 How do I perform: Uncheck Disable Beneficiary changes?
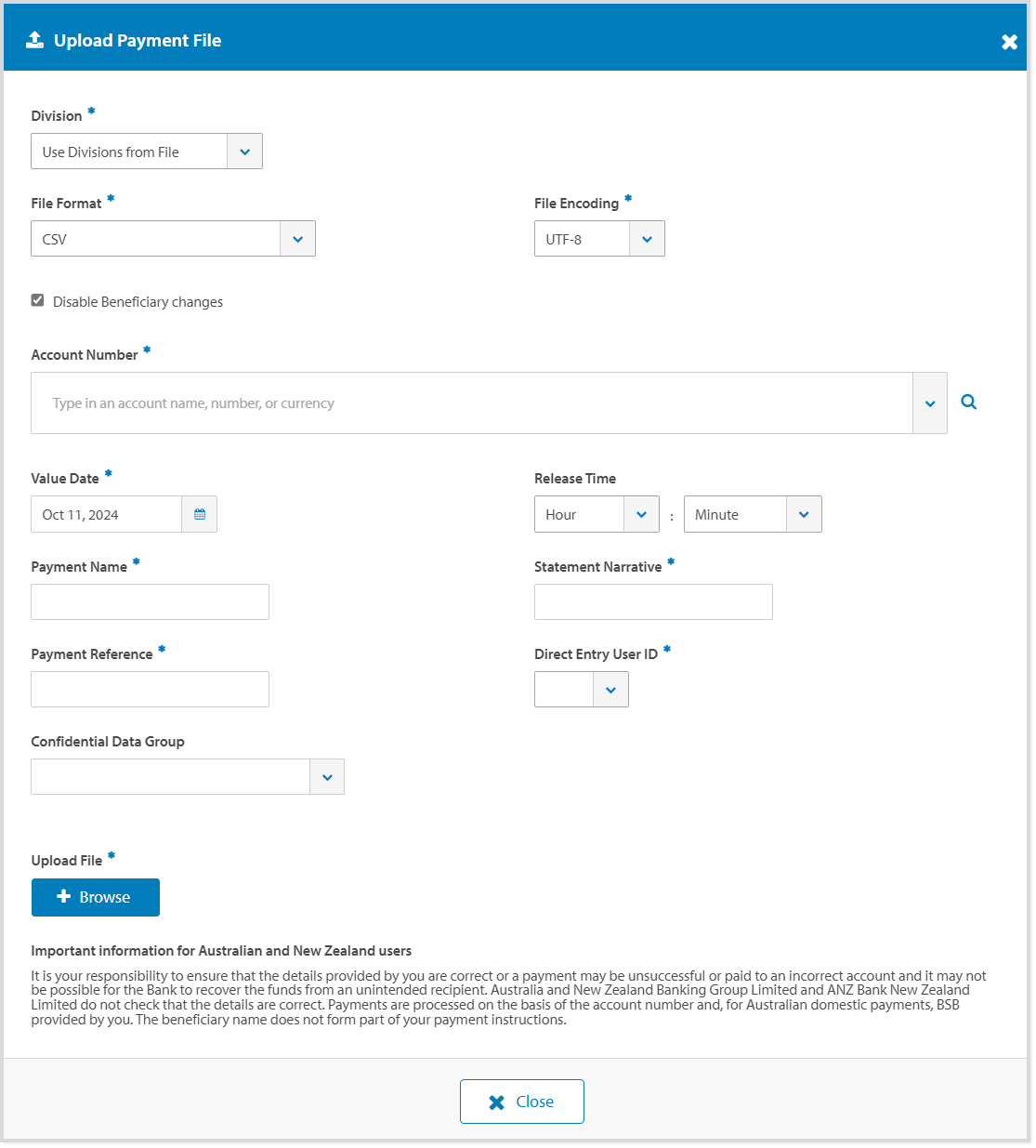(37, 299)
